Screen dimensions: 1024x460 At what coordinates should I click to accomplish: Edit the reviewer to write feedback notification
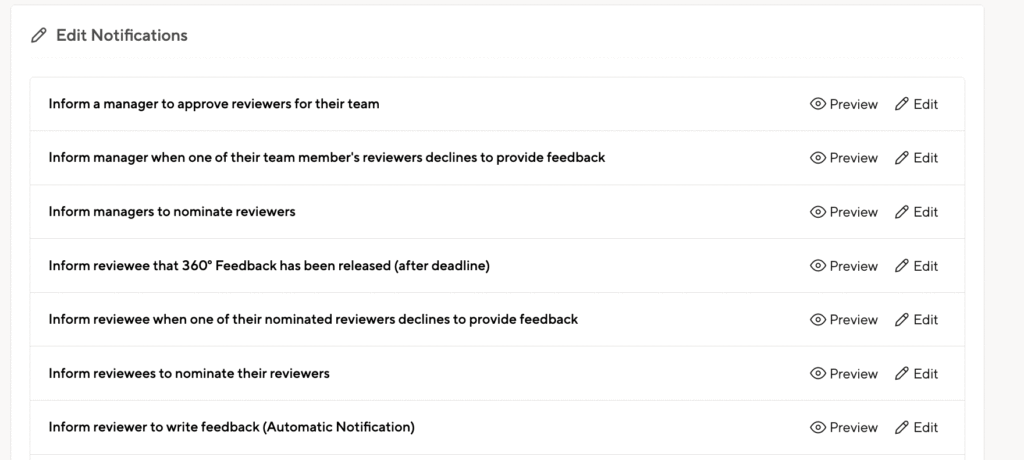point(916,427)
